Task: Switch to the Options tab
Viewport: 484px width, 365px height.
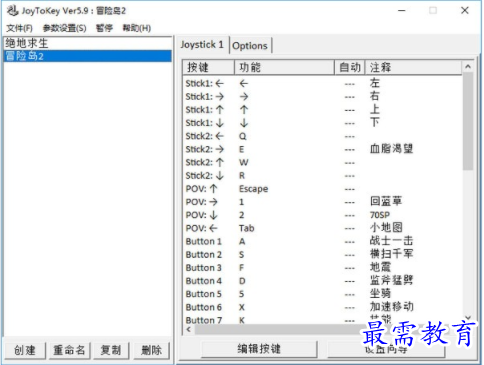Action: click(x=250, y=46)
